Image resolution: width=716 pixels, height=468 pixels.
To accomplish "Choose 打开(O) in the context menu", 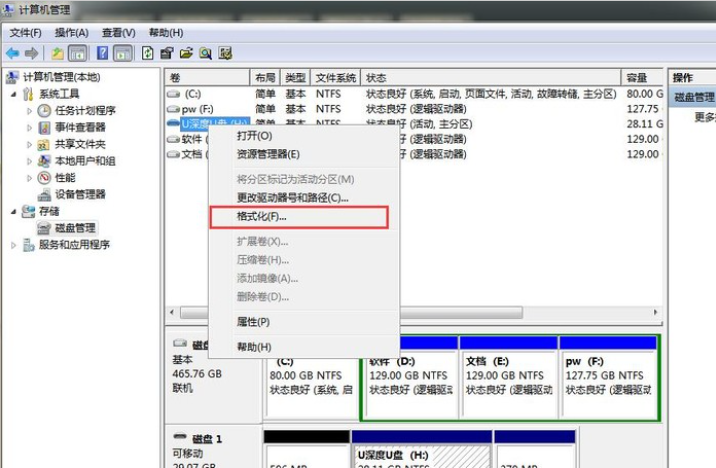I will click(x=304, y=136).
